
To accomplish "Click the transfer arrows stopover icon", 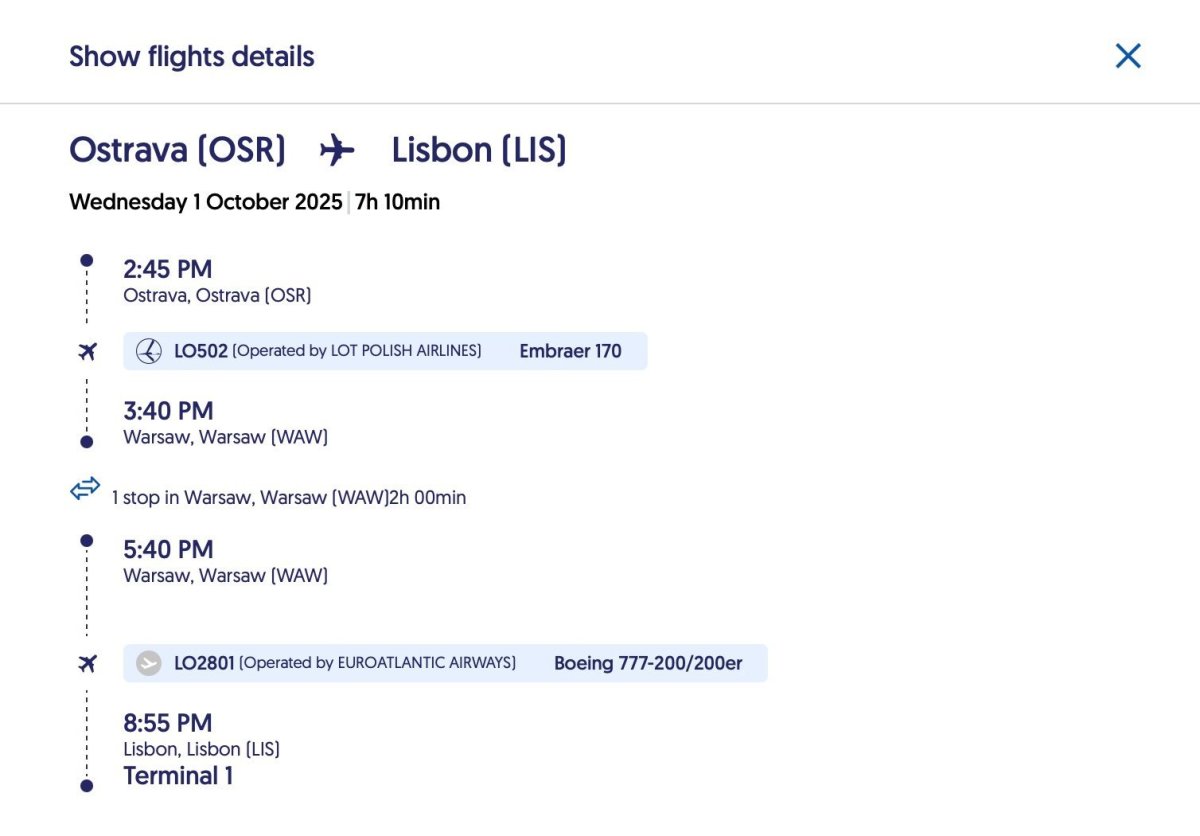I will (x=85, y=489).
